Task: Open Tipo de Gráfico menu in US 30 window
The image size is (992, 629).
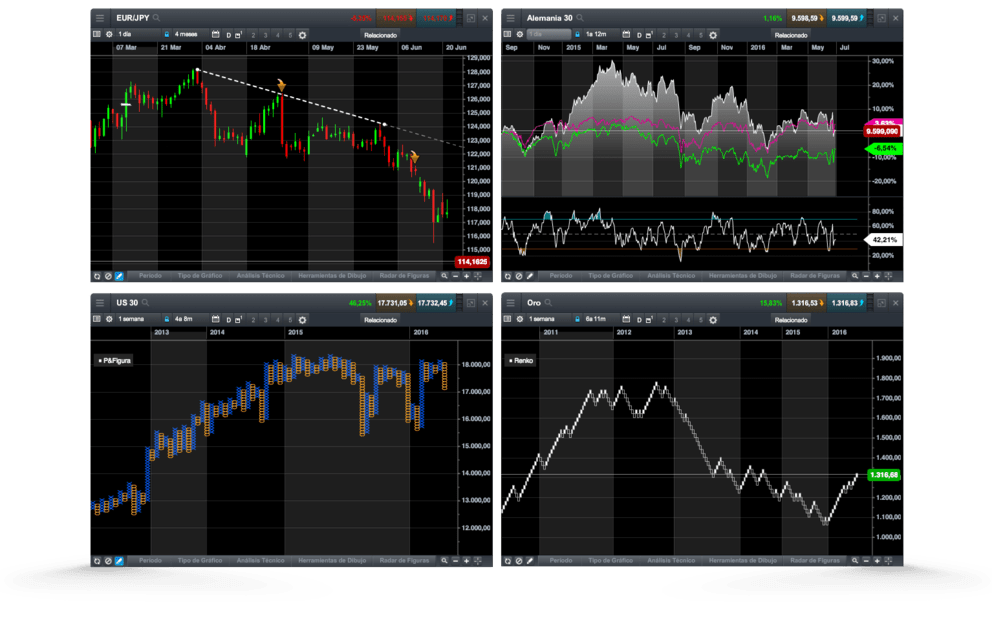Action: 200,561
